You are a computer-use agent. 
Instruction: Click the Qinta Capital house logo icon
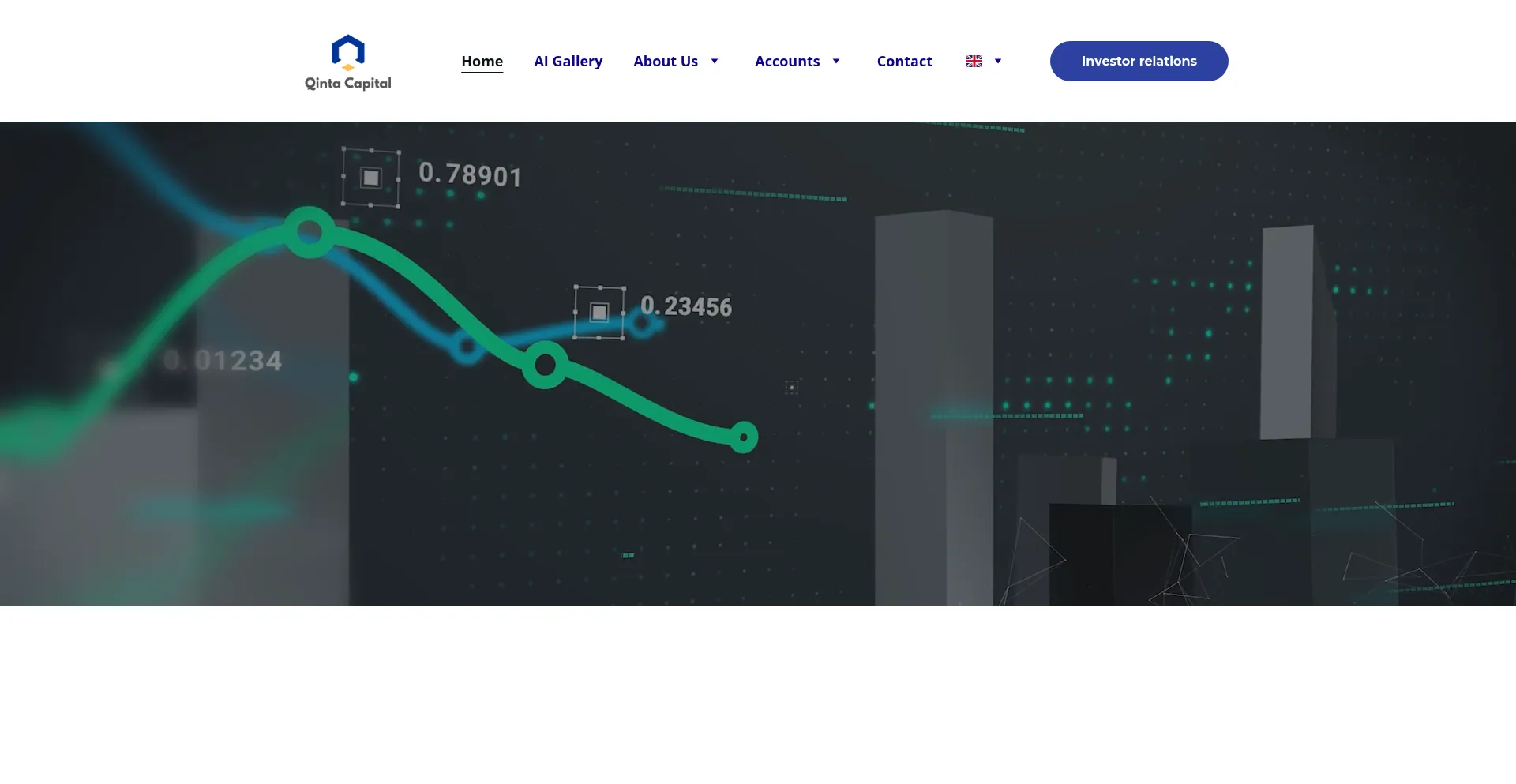pos(347,51)
